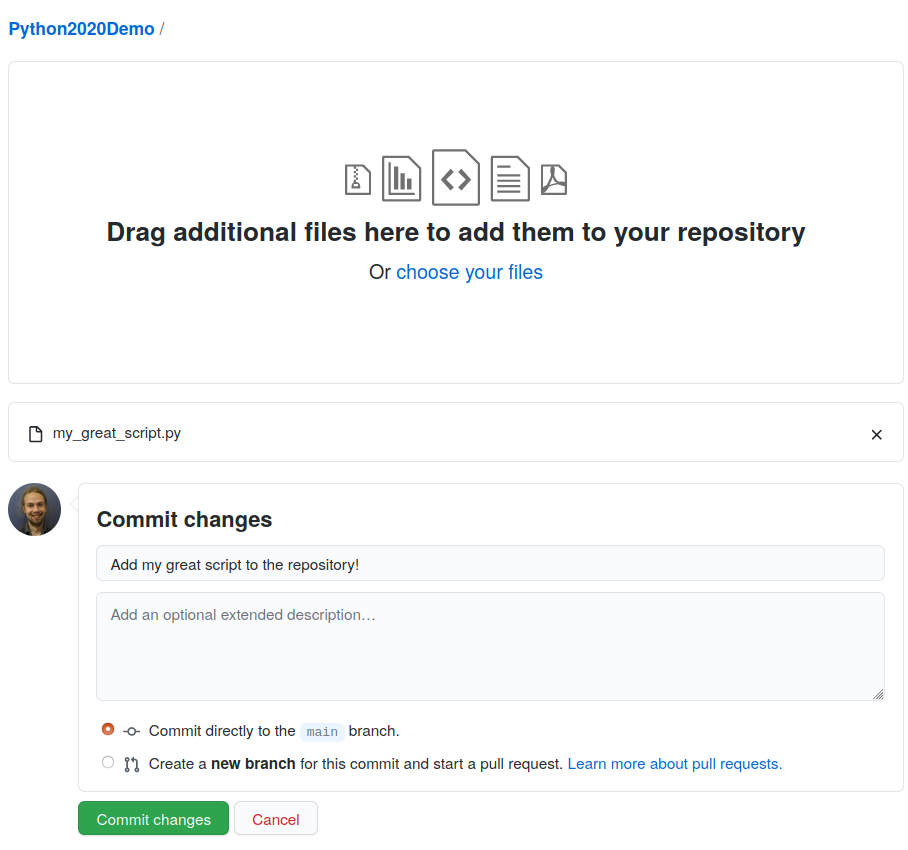The height and width of the screenshot is (850, 908).
Task: Click the main branch label badge
Action: click(322, 731)
